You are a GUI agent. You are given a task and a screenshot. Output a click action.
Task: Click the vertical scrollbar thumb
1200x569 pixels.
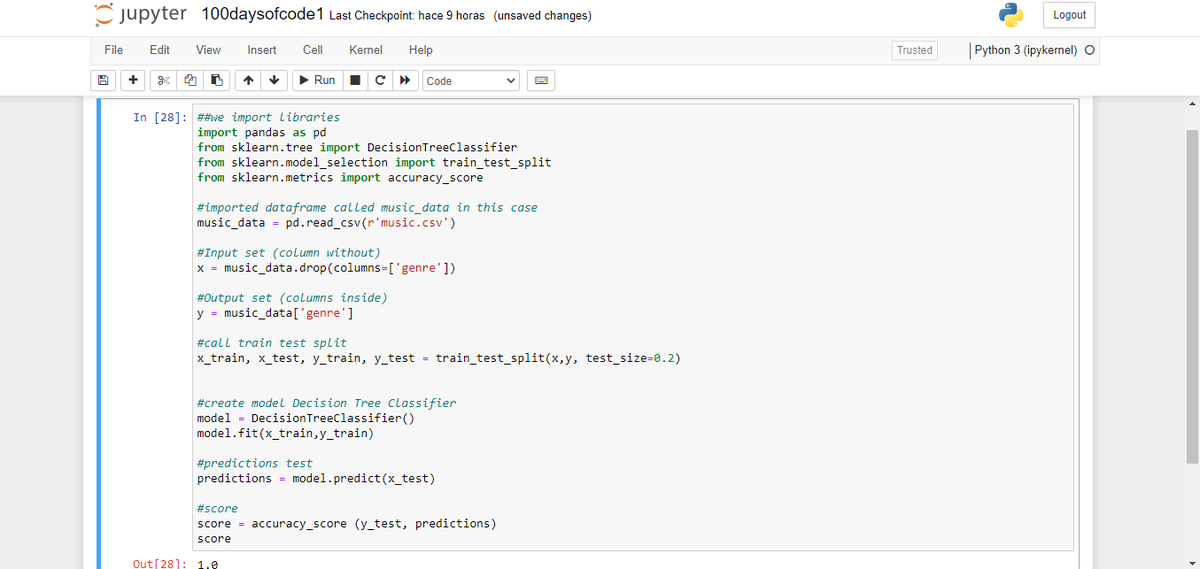[x=1191, y=296]
